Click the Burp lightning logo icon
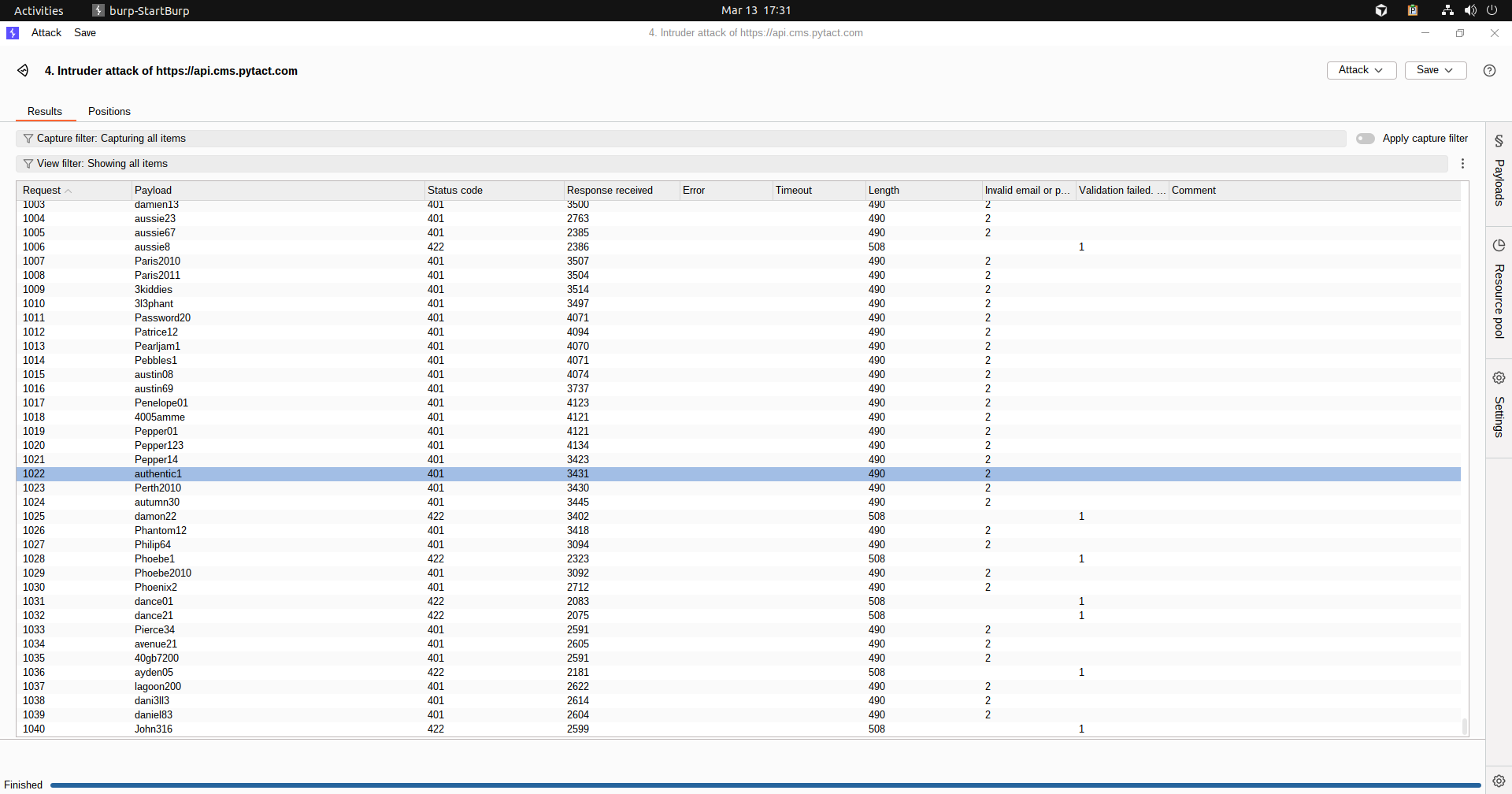The width and height of the screenshot is (1512, 794). pyautogui.click(x=13, y=33)
